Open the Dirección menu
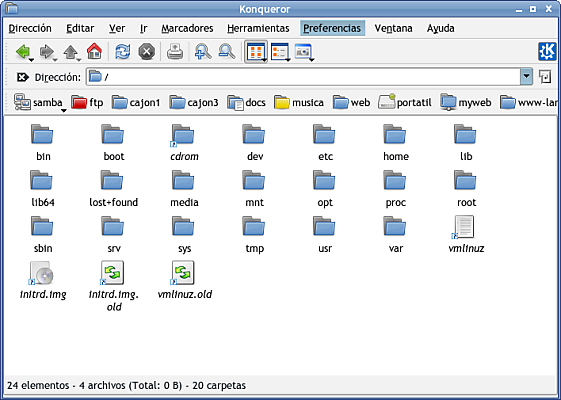The height and width of the screenshot is (400, 561). [30, 28]
